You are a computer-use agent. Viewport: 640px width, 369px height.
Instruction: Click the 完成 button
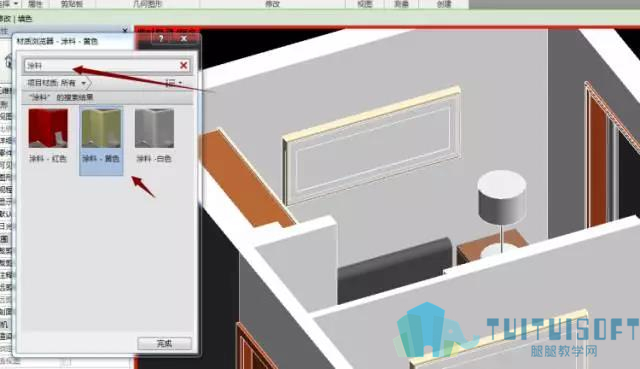[164, 344]
